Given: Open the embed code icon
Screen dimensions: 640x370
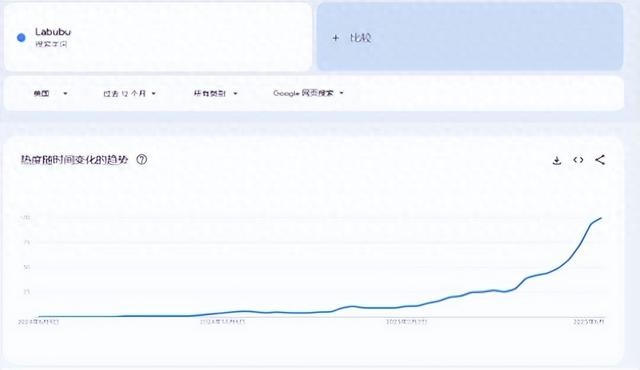Looking at the screenshot, I should 578,160.
